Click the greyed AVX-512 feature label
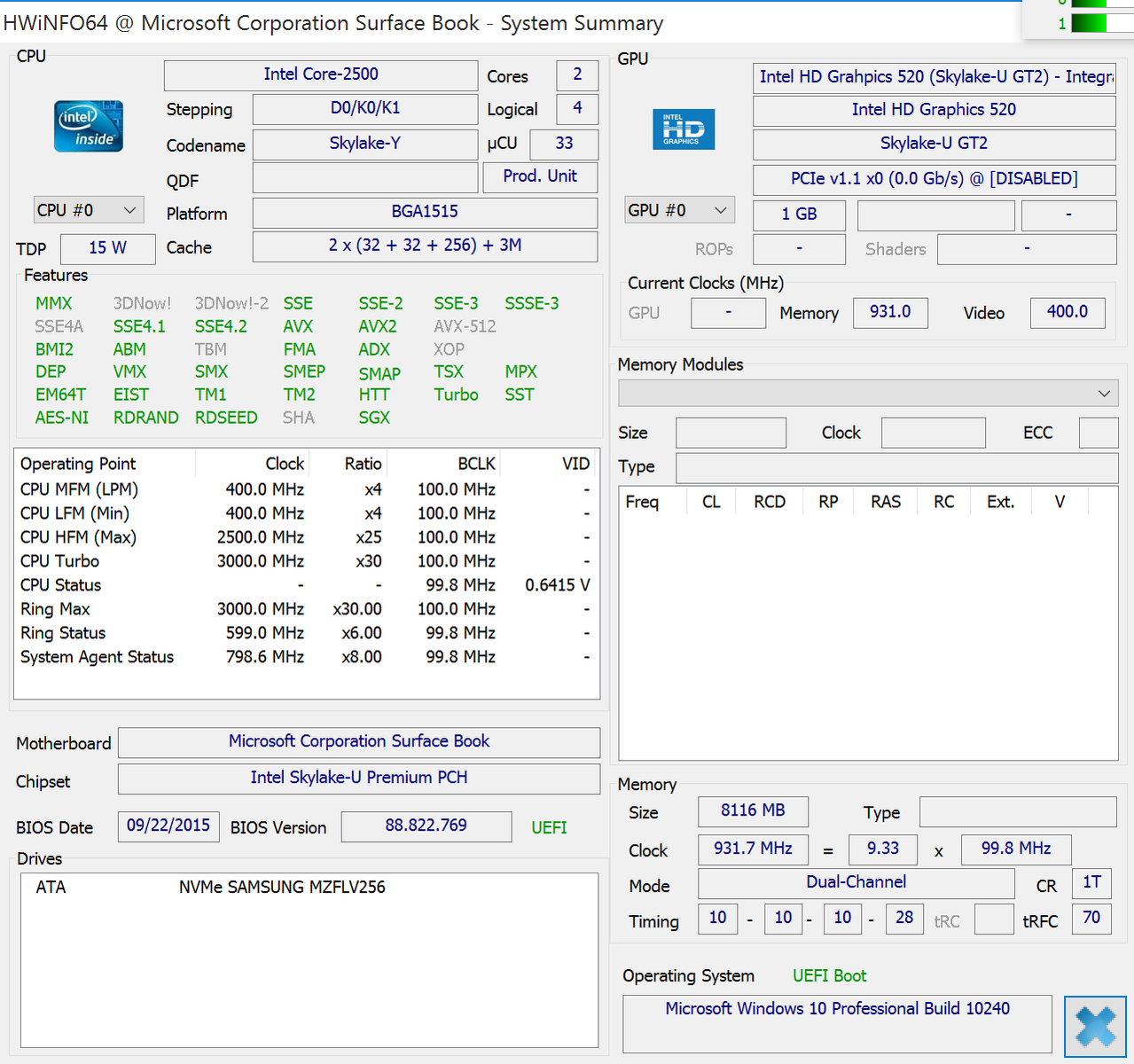The width and height of the screenshot is (1134, 1064). 465,326
